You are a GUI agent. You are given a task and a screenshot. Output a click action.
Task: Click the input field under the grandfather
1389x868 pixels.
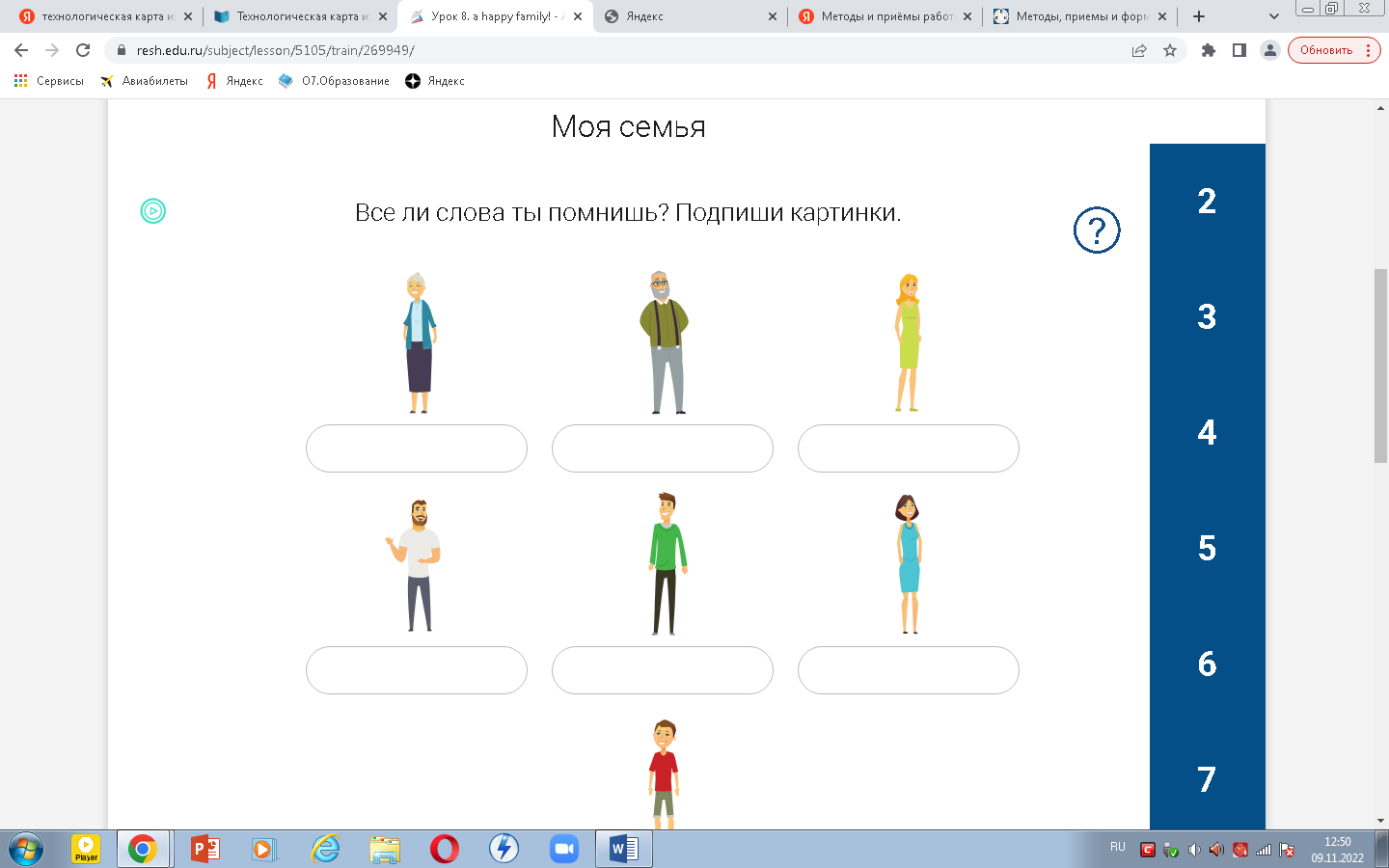[x=663, y=448]
